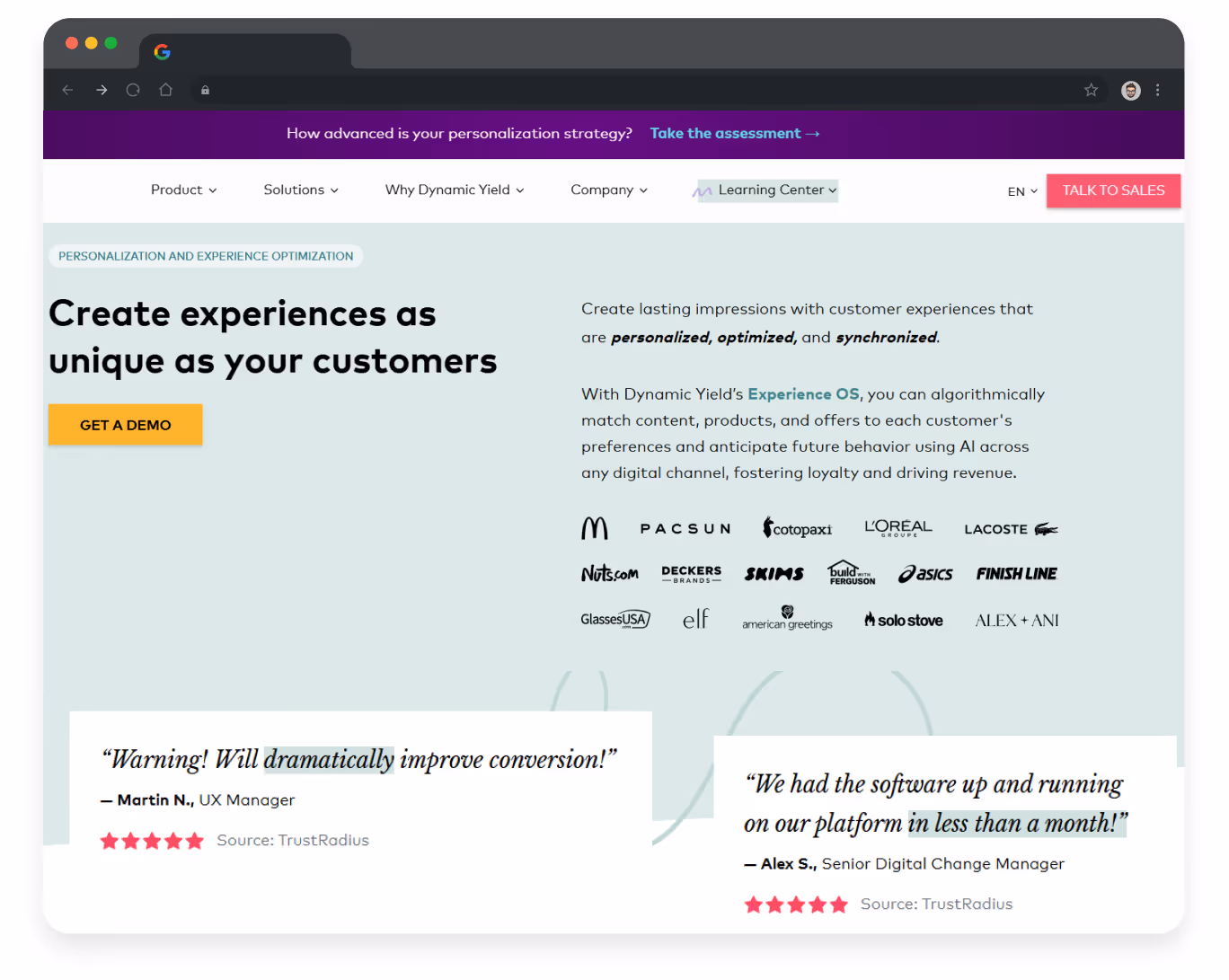The image size is (1229, 980).
Task: Click the GlassesUSA logo
Action: (x=615, y=620)
